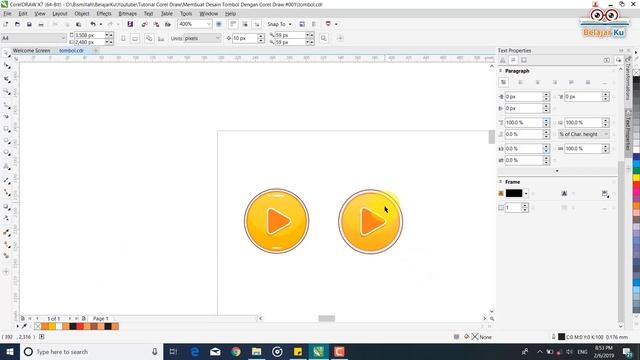Image resolution: width=640 pixels, height=360 pixels.
Task: Select the Rectangle tool in the toolbox
Action: [6, 129]
